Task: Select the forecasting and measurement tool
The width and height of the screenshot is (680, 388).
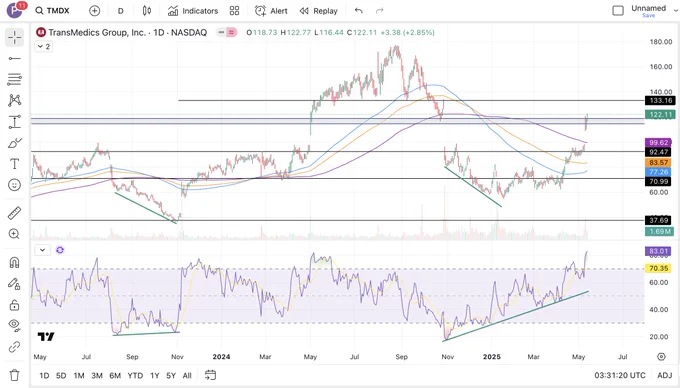Action: 14,122
